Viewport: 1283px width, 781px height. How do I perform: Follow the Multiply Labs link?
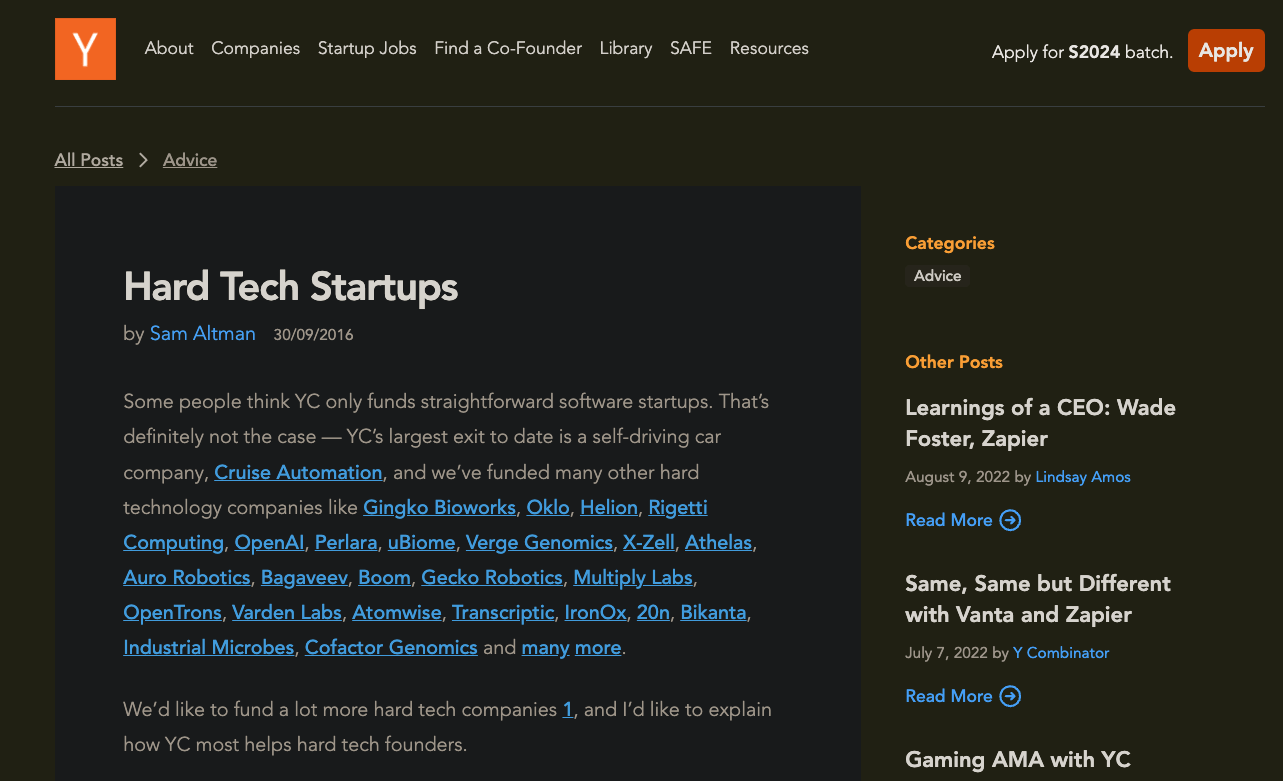pos(633,577)
